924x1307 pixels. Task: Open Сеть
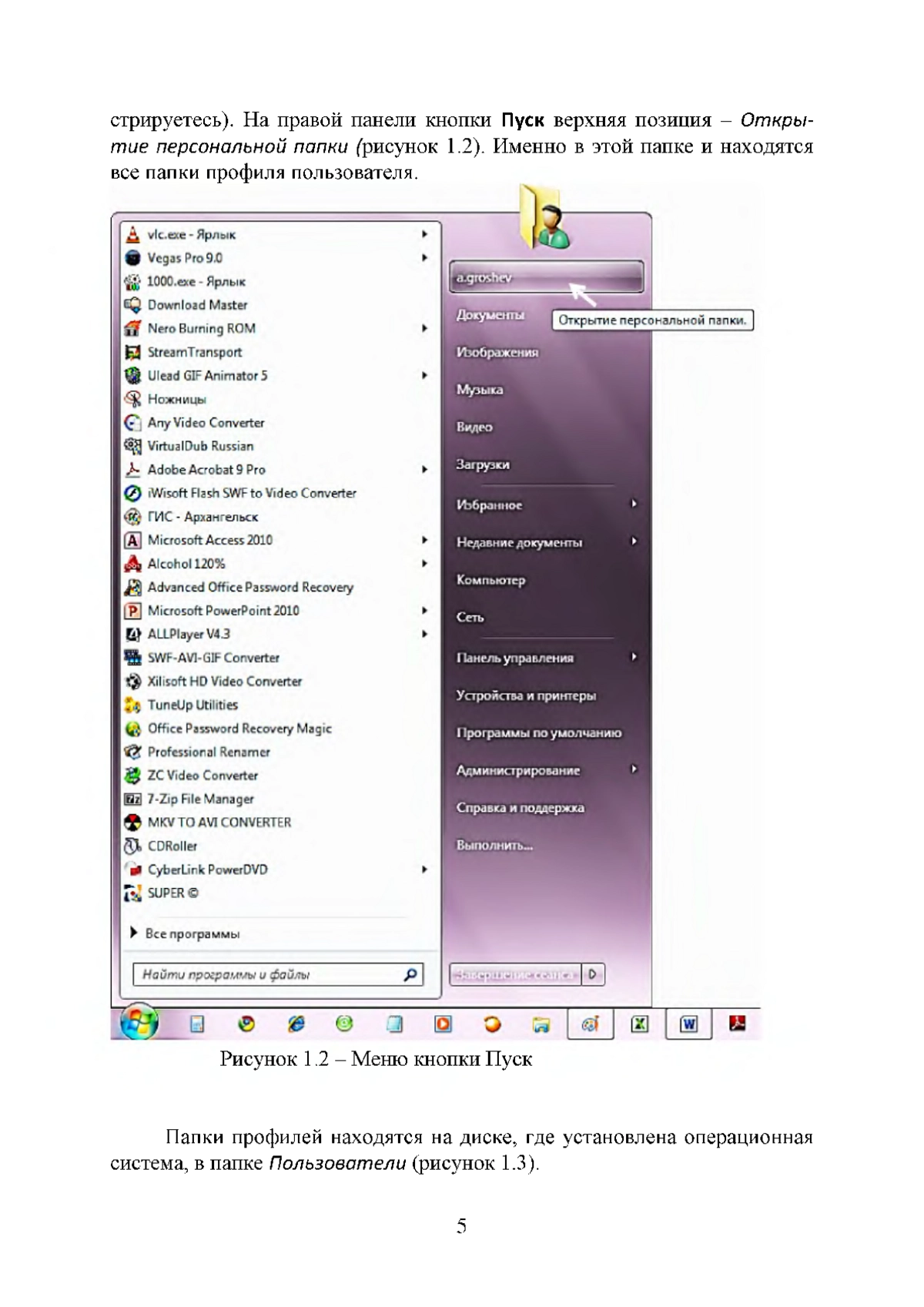[470, 618]
